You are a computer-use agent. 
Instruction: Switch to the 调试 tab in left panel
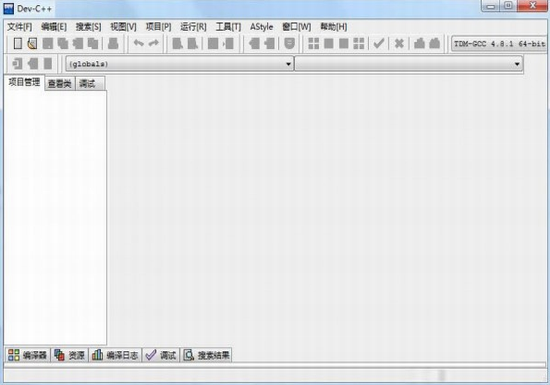coord(87,83)
